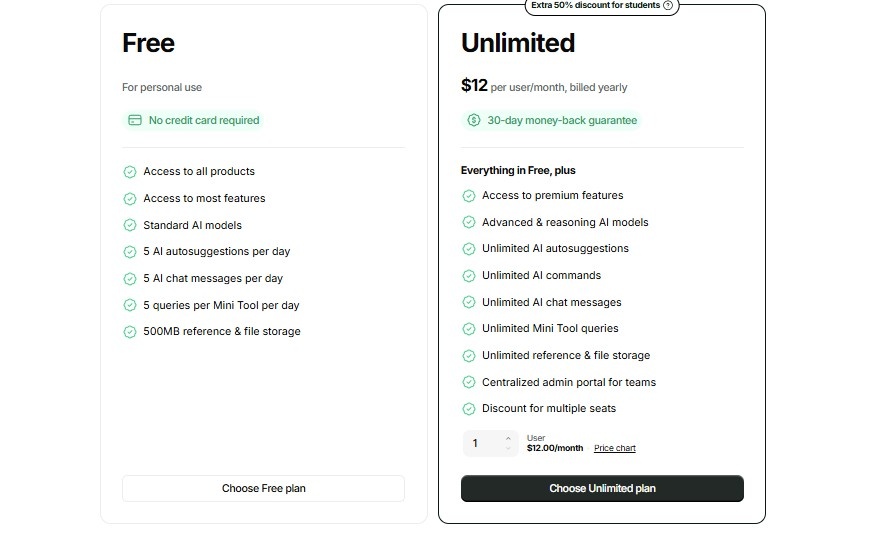Click checkmark beside Unlimited AI commands

469,276
